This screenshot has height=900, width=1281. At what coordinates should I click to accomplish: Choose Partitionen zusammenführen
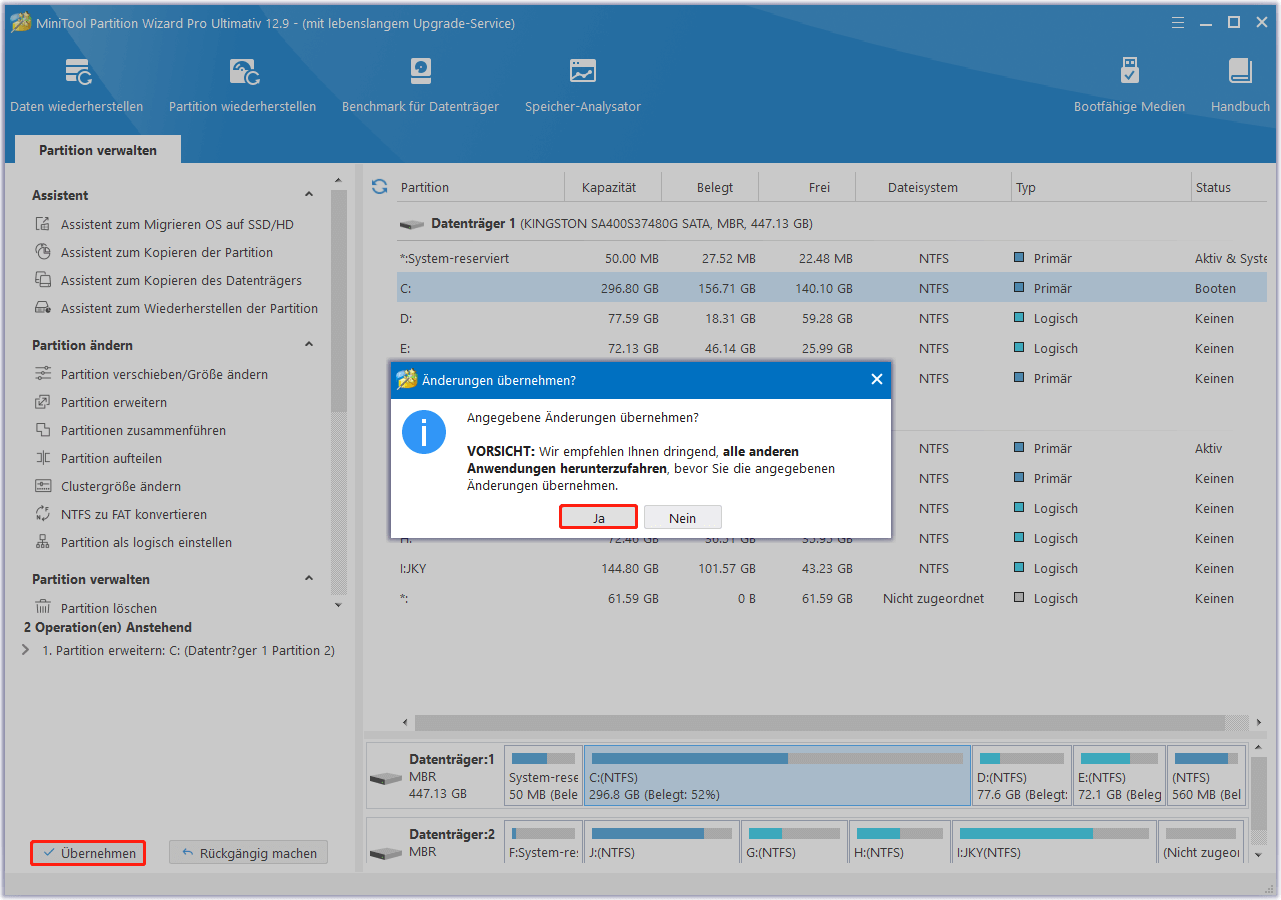pos(143,431)
